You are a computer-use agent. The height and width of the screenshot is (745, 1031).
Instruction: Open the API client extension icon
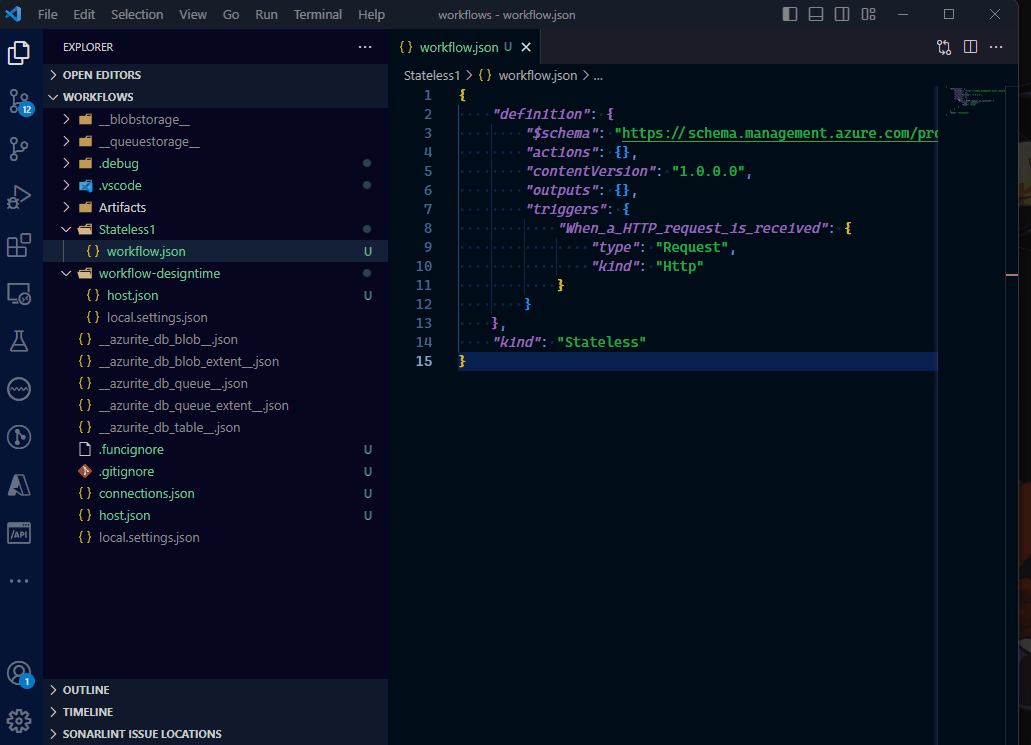(20, 533)
